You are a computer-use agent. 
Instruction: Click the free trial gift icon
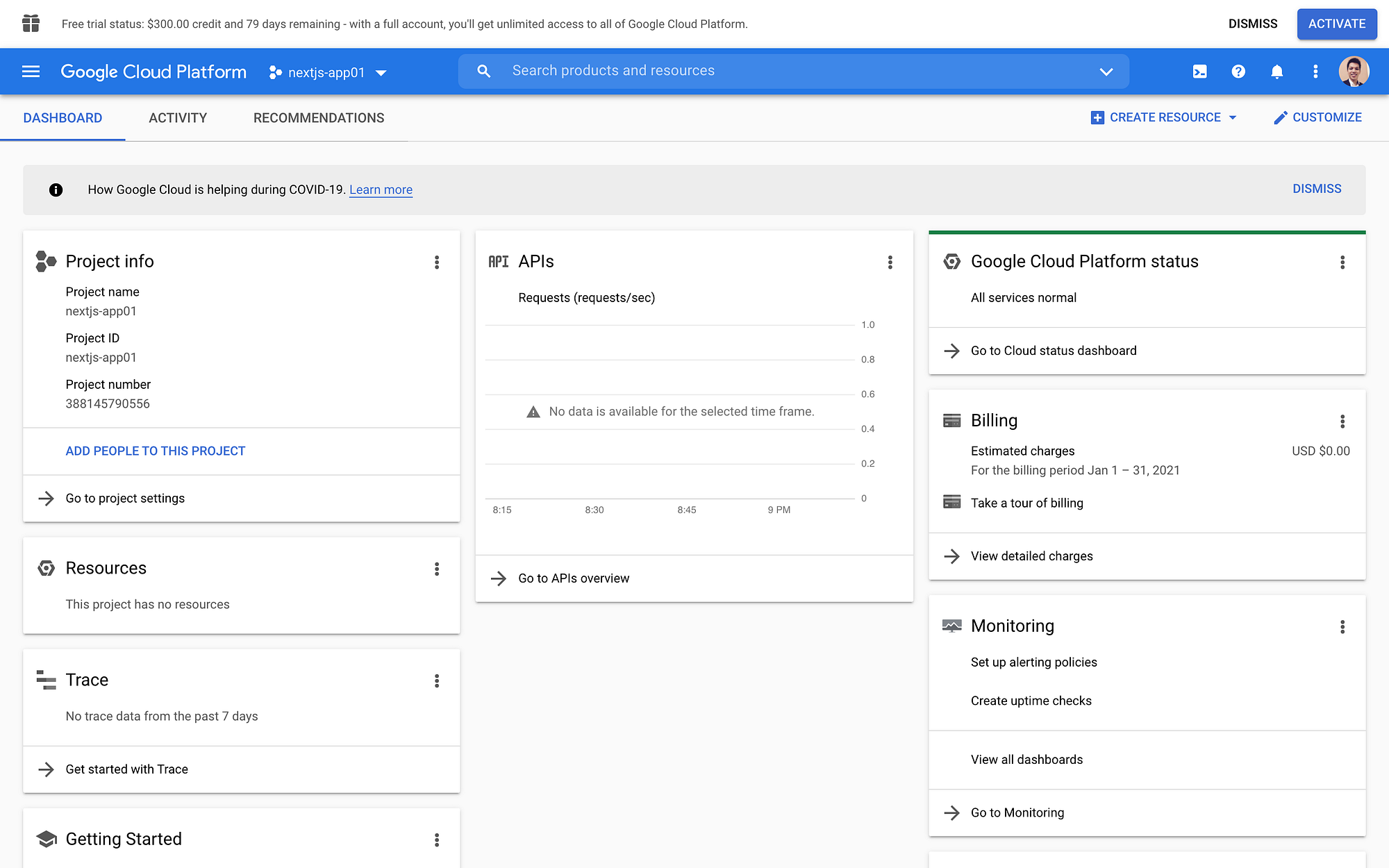point(31,23)
